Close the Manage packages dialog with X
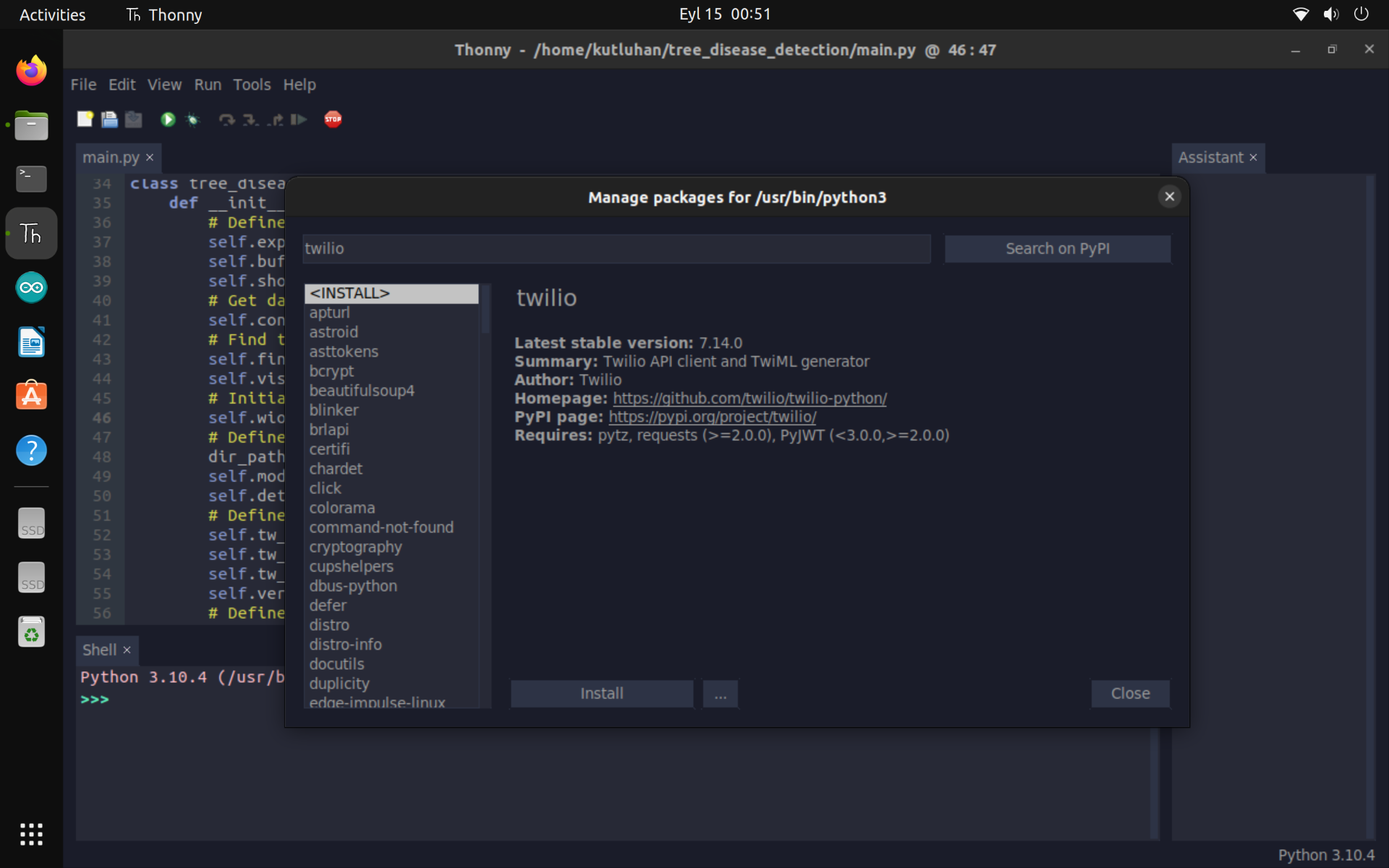 (1169, 197)
